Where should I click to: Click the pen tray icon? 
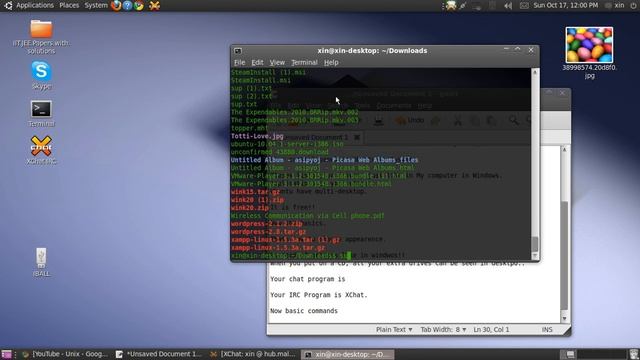coord(463,6)
